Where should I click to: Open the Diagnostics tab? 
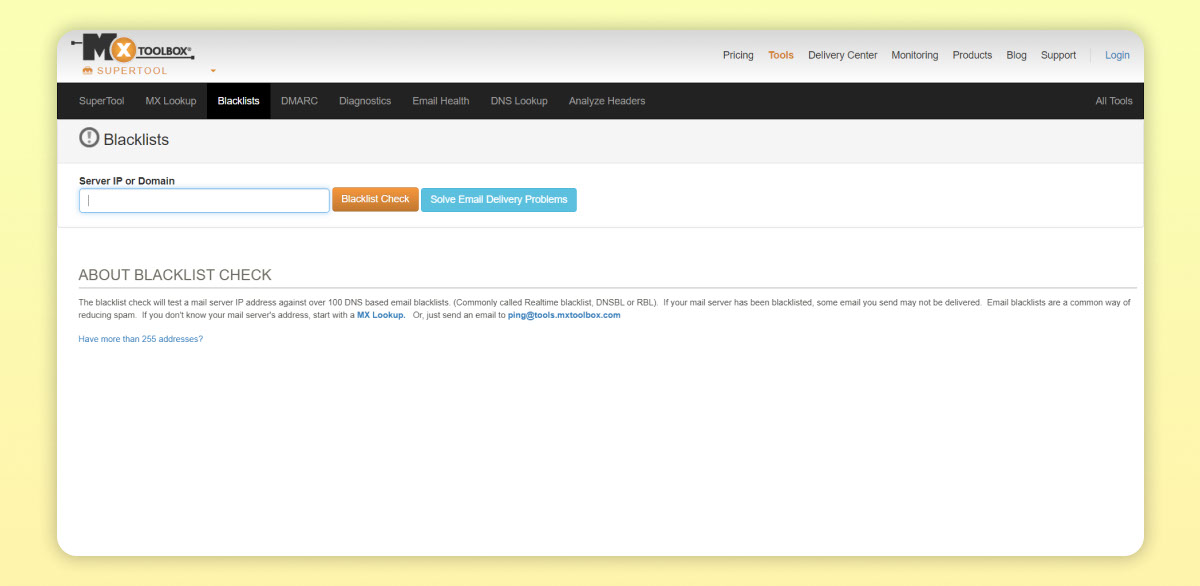coord(365,101)
